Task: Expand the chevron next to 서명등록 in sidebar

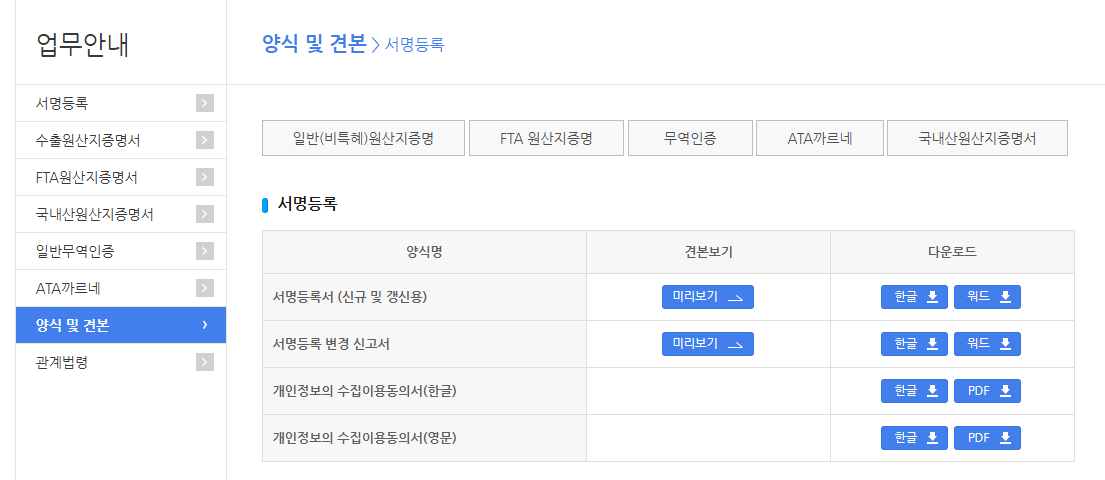Action: (204, 104)
